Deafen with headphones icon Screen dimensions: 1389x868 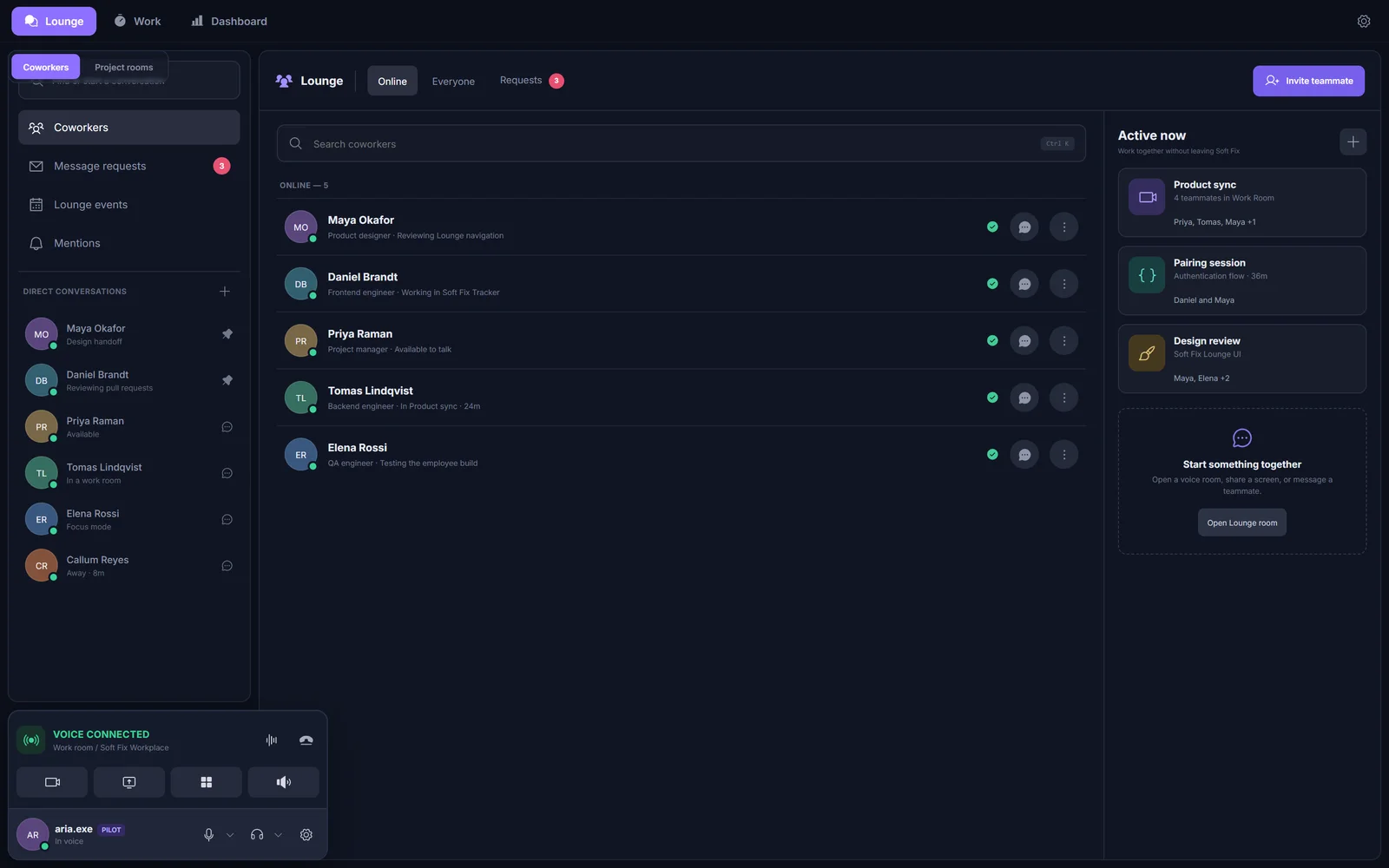click(257, 835)
